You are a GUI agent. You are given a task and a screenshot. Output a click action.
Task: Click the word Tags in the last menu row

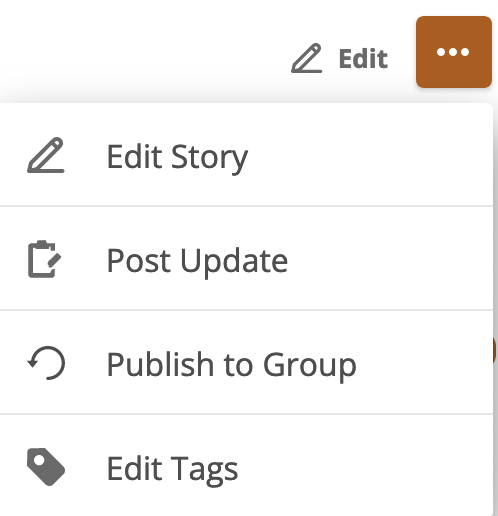pyautogui.click(x=204, y=470)
